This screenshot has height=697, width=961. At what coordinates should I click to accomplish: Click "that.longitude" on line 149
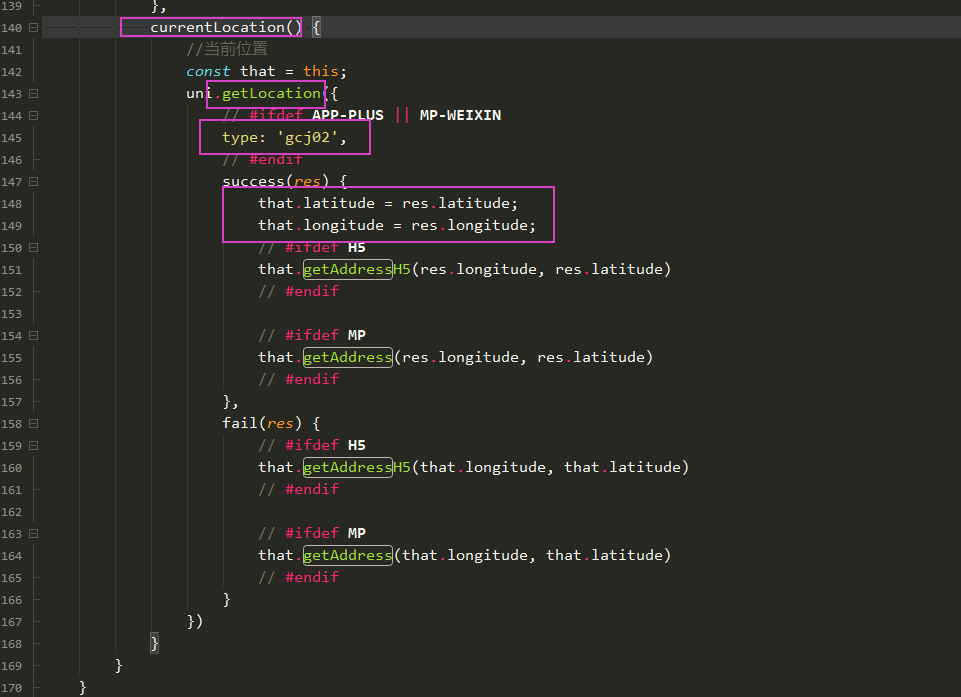321,225
